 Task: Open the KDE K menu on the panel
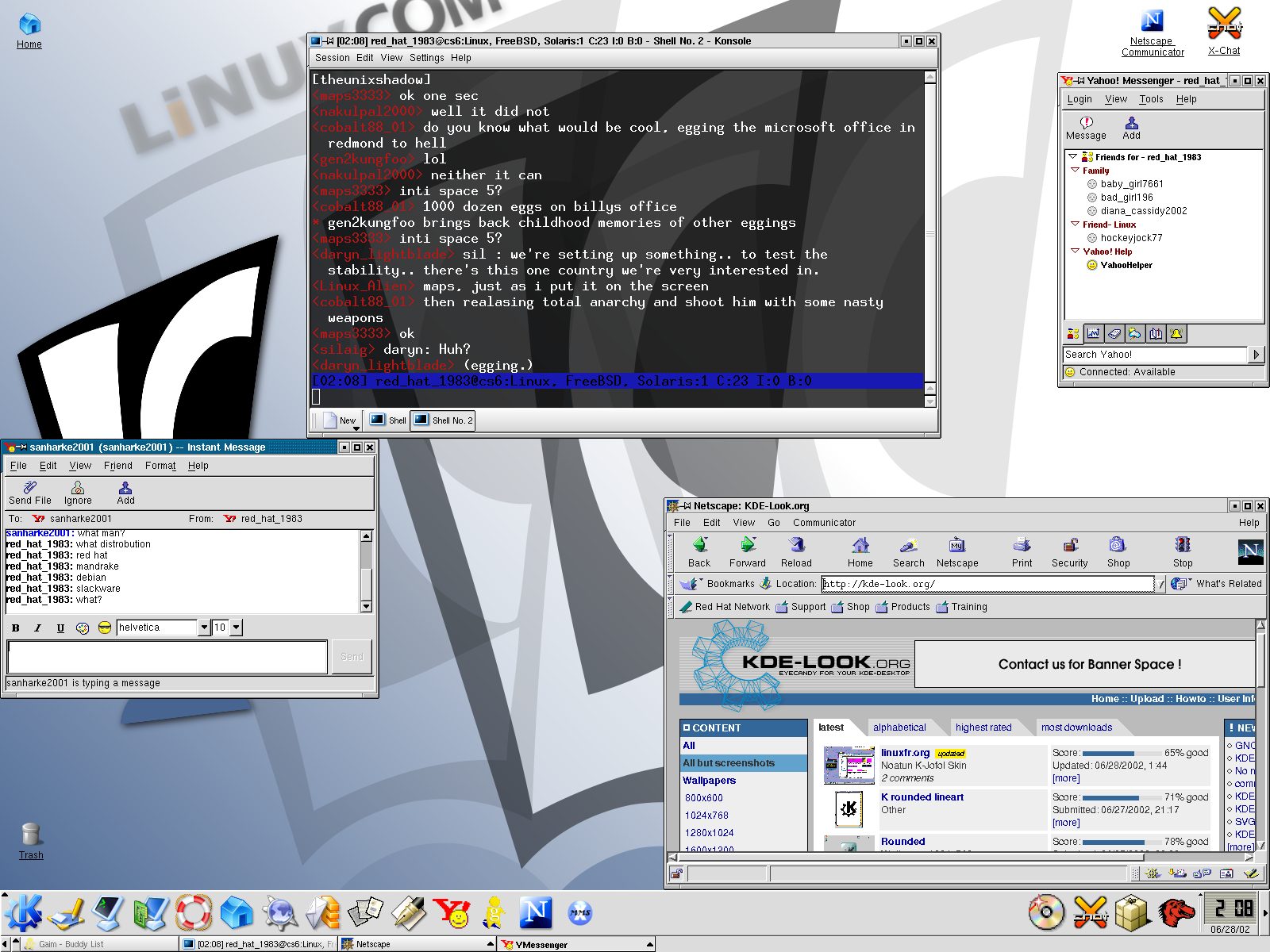point(23,912)
